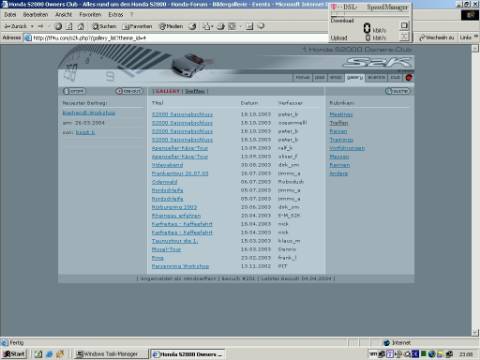The width and height of the screenshot is (480, 360).
Task: Expand the Zurück history dropdown arrow
Action: point(32,26)
